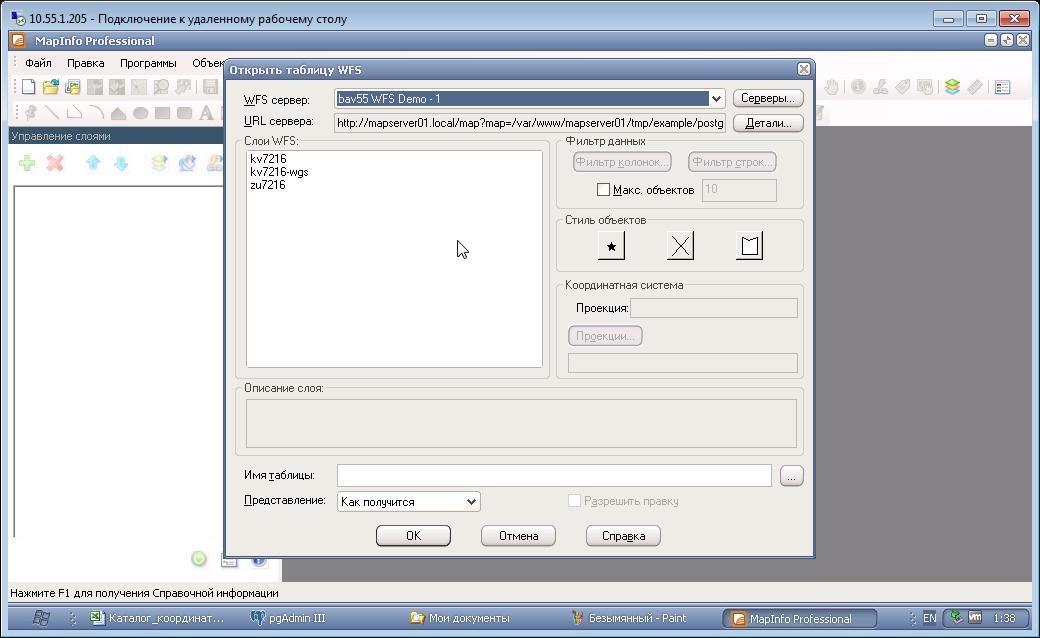Click the label tag tool icon

click(x=903, y=87)
